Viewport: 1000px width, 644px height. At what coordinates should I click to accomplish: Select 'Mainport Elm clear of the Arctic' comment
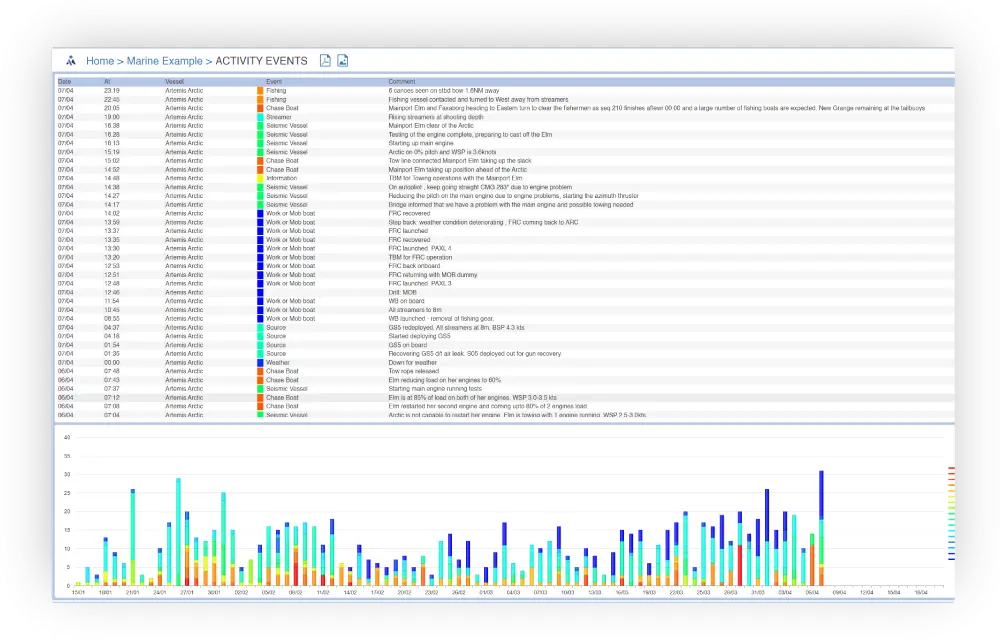(x=431, y=126)
